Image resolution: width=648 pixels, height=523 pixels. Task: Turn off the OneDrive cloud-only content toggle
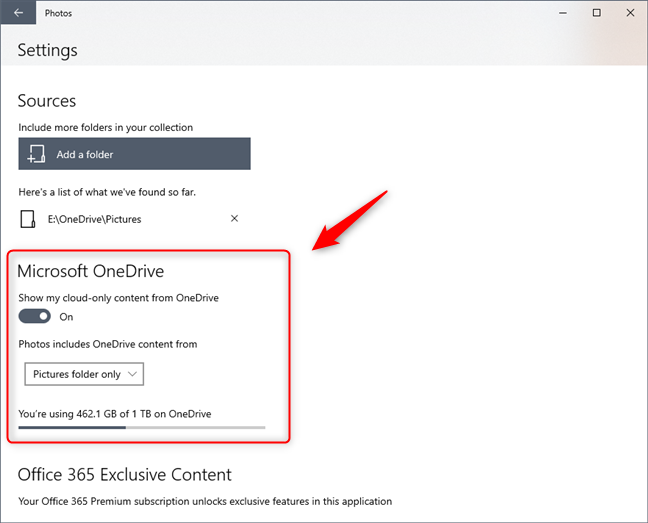click(x=35, y=316)
